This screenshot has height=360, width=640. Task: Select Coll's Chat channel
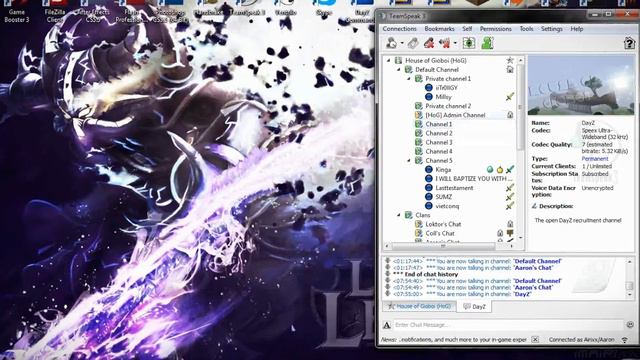coord(440,233)
